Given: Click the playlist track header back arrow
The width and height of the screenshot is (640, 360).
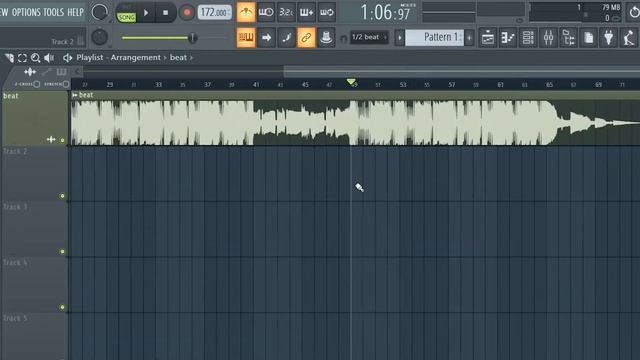Looking at the screenshot, I should 77,72.
